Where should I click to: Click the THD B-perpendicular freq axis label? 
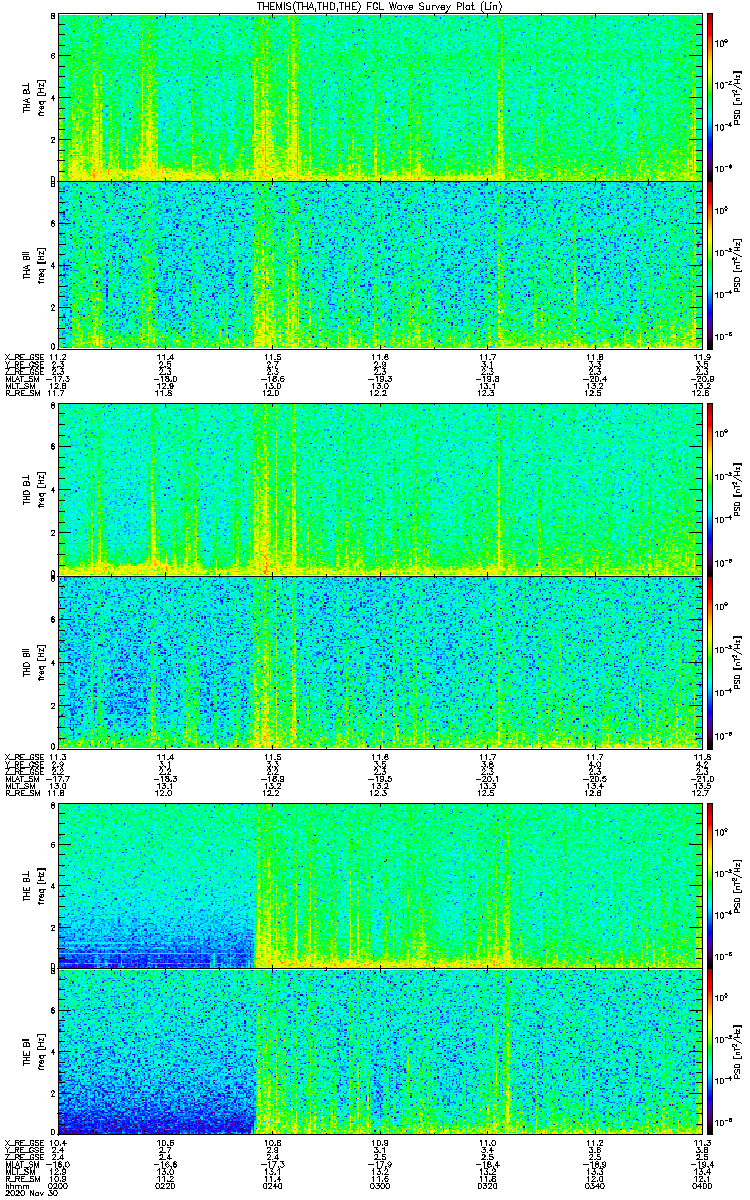coord(40,489)
